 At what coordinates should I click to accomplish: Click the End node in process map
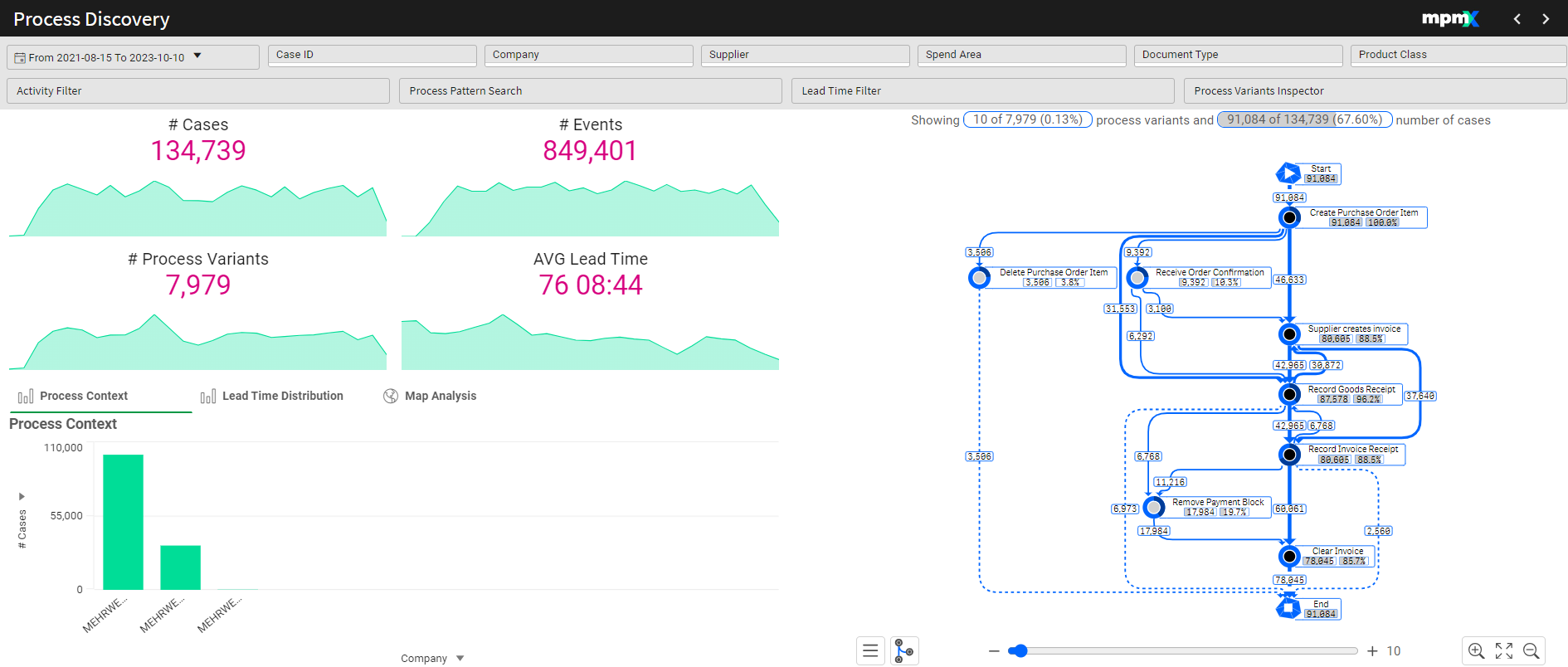point(1288,609)
